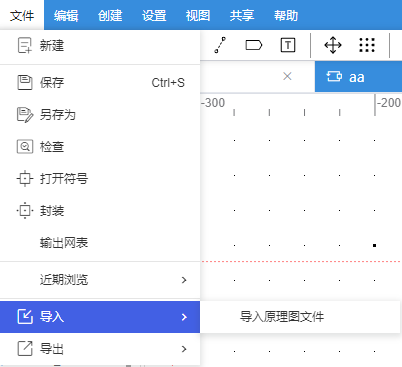This screenshot has width=402, height=367.
Task: Open the 文件 menu
Action: coord(22,15)
